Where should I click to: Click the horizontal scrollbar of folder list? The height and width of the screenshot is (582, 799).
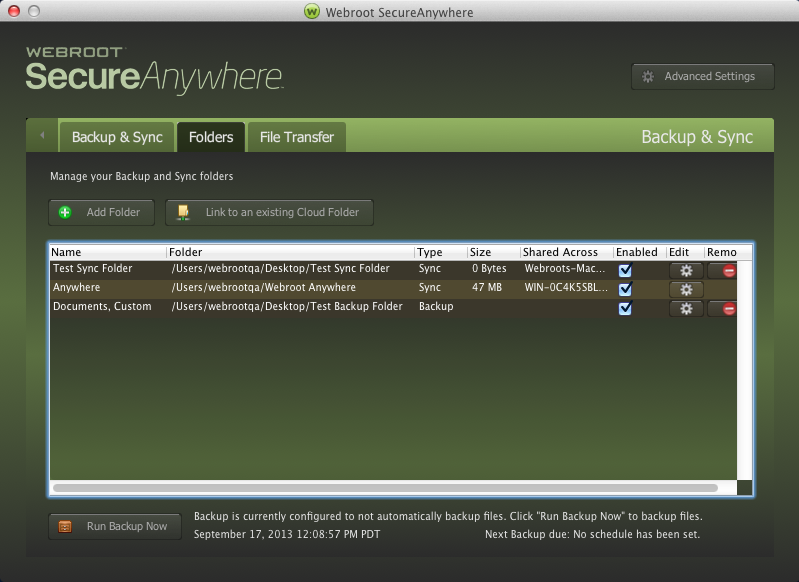pyautogui.click(x=385, y=488)
